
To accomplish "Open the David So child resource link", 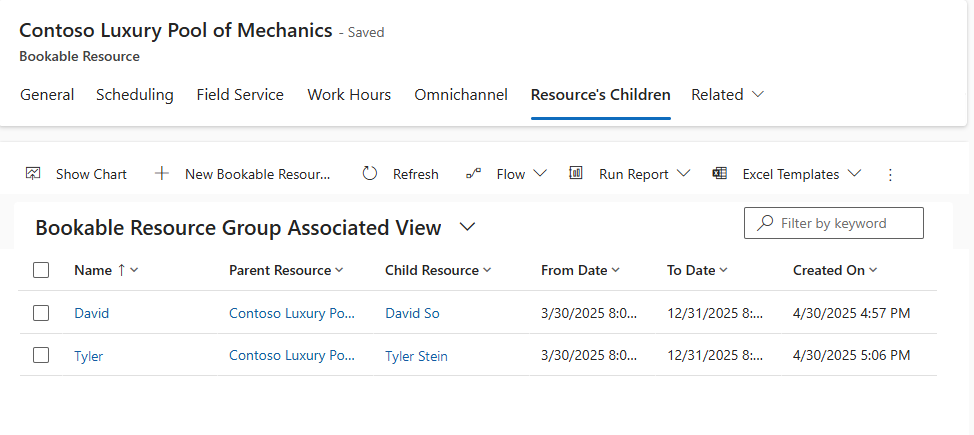I will click(x=412, y=313).
